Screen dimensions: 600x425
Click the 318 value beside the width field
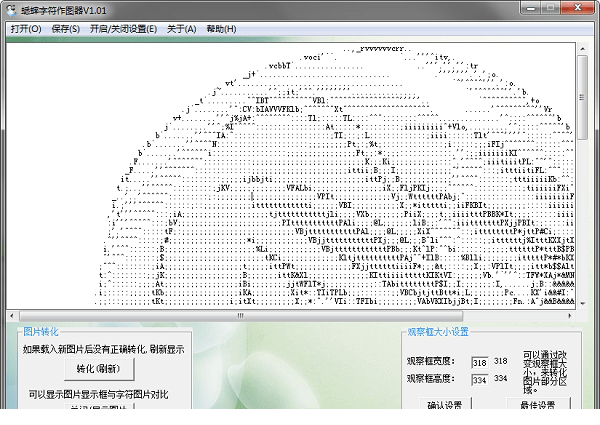click(x=501, y=361)
